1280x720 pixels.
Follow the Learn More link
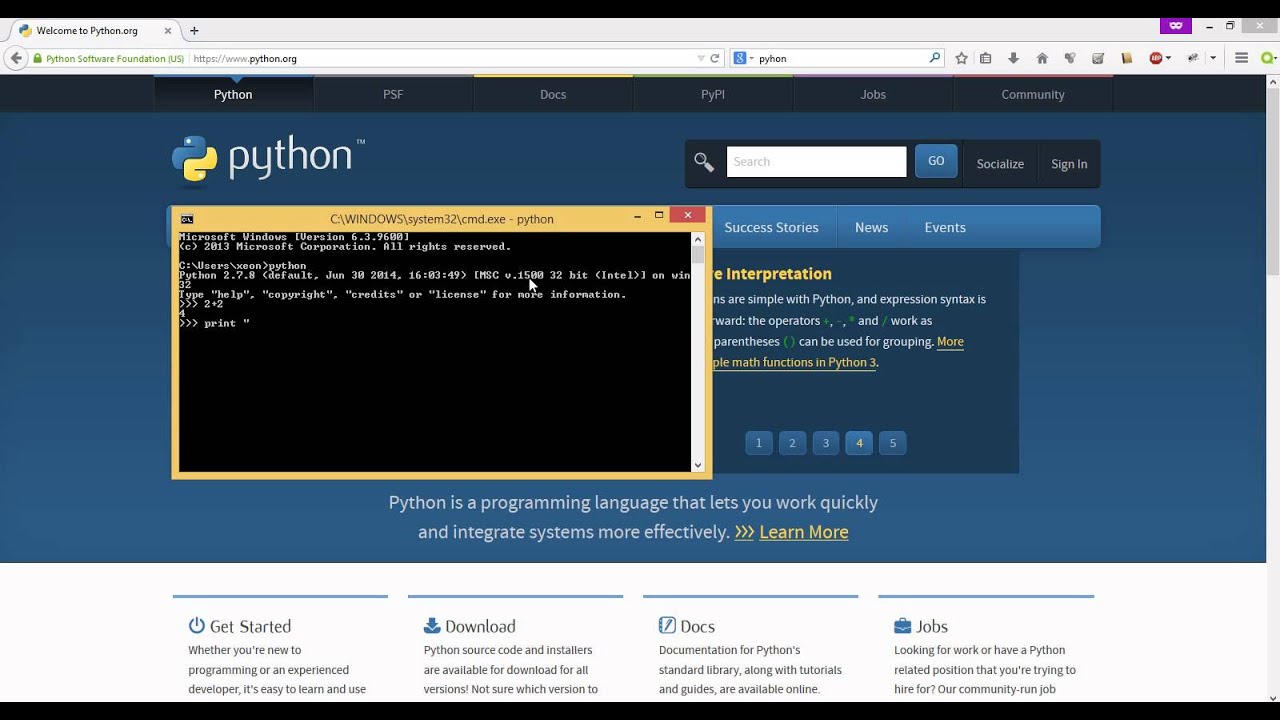click(x=803, y=532)
